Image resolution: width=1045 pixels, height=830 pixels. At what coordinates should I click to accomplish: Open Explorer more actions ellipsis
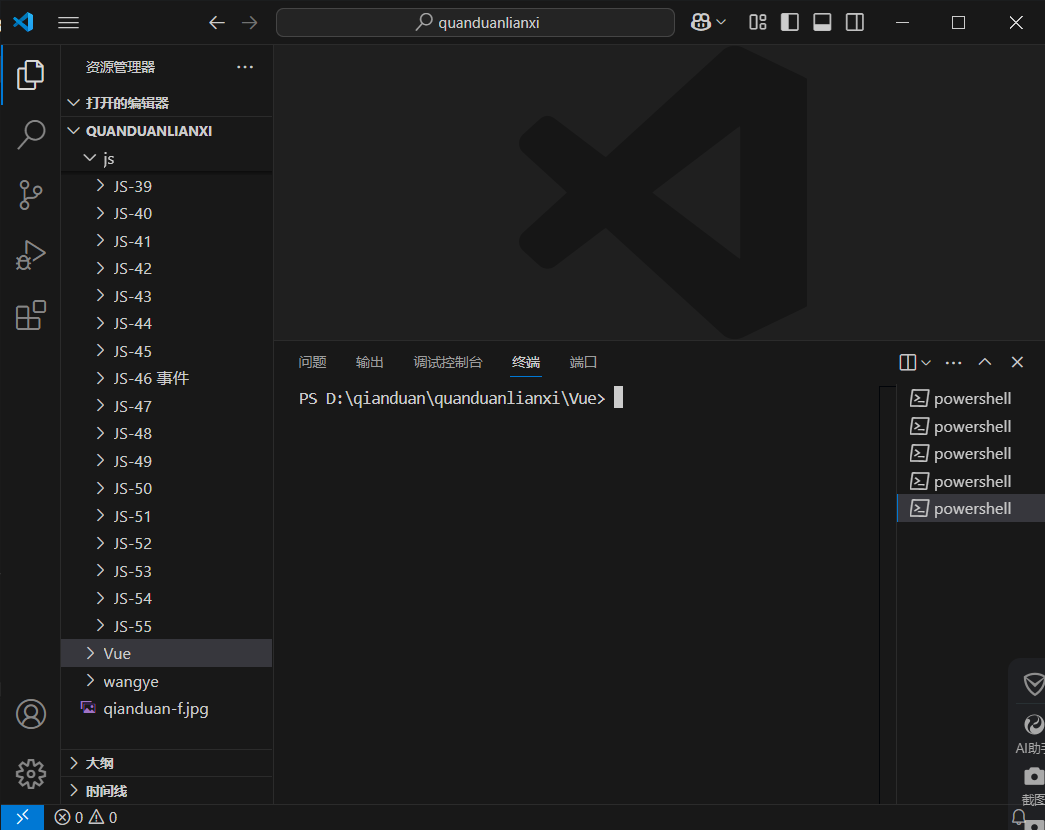coord(245,67)
